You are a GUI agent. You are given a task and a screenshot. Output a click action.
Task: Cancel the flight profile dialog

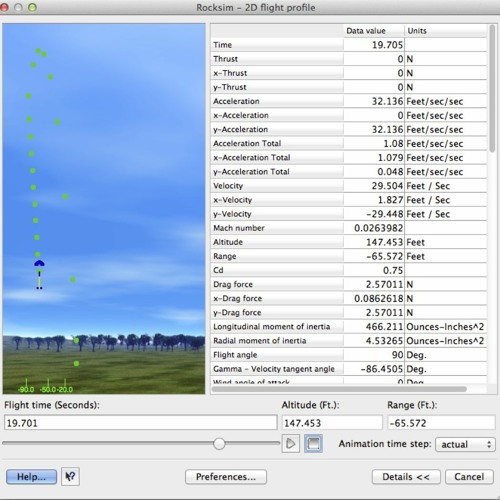click(x=469, y=477)
